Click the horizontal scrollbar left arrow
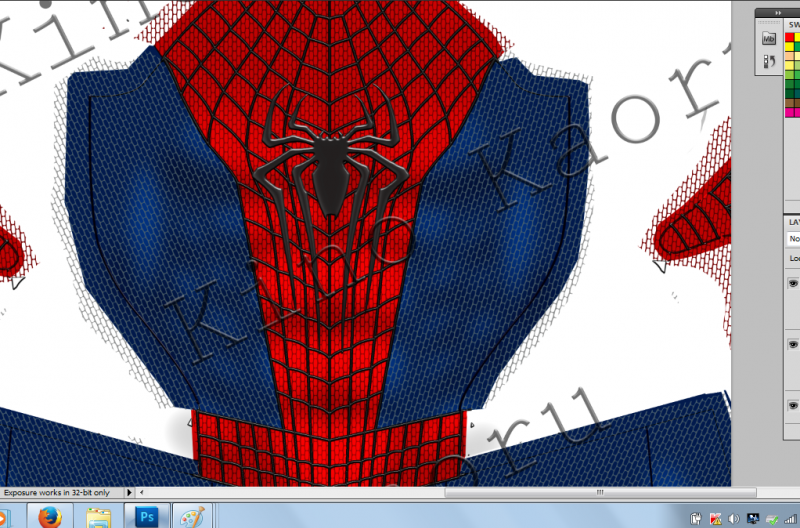 142,492
